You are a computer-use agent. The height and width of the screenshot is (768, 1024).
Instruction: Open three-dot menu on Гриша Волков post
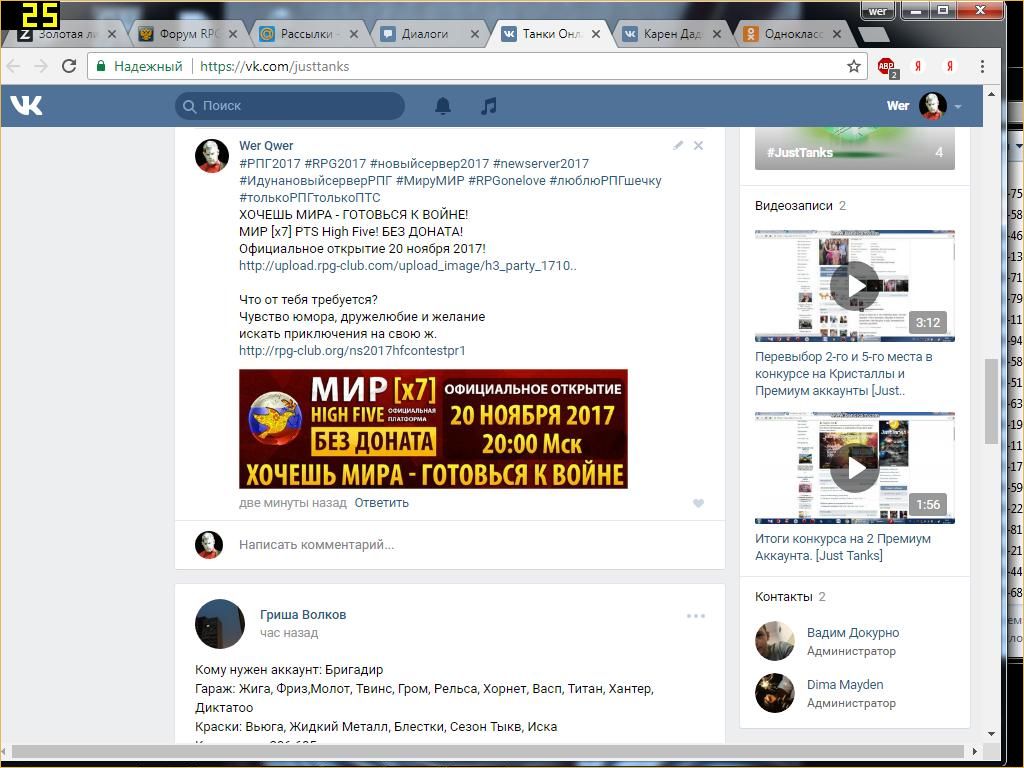(x=696, y=616)
